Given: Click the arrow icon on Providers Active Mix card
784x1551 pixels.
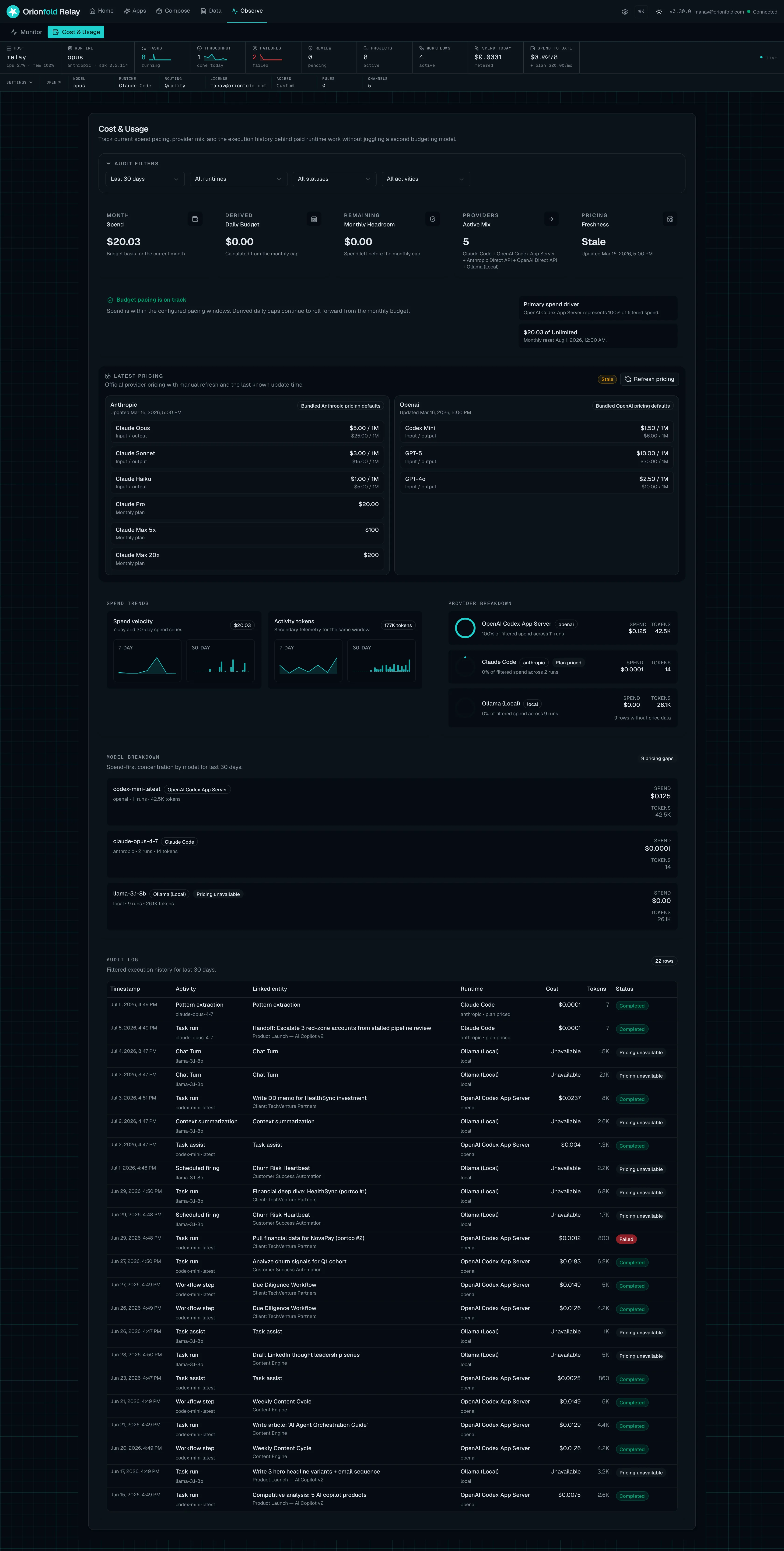Looking at the screenshot, I should (x=551, y=219).
